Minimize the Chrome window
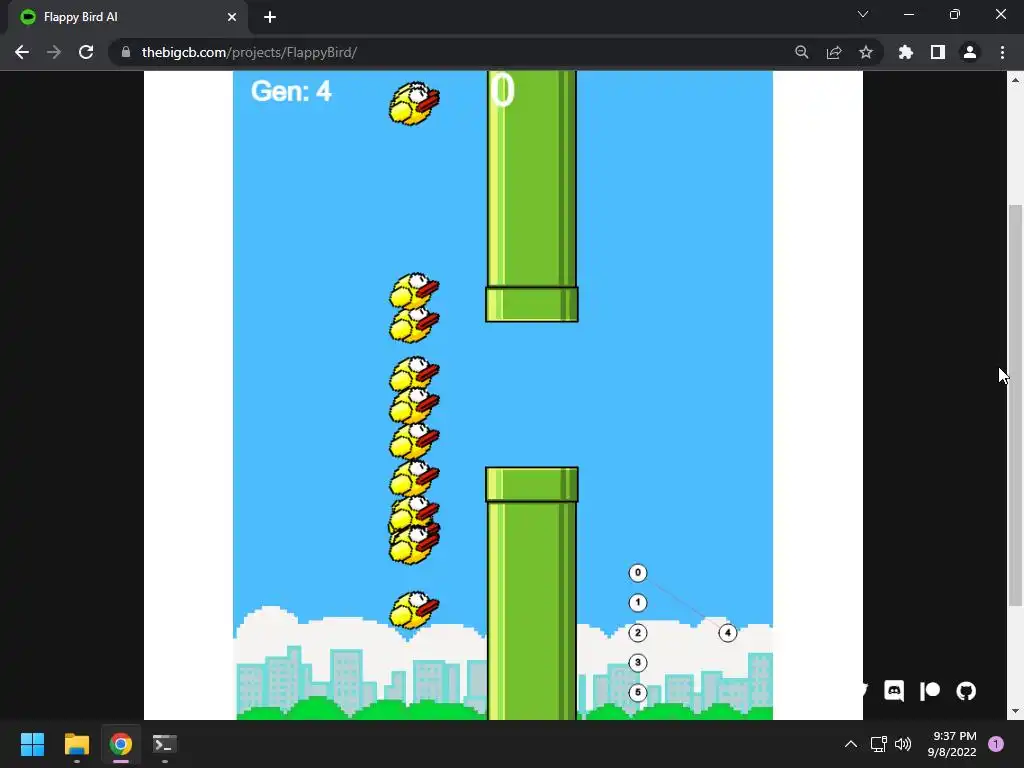This screenshot has height=768, width=1024. 908,14
